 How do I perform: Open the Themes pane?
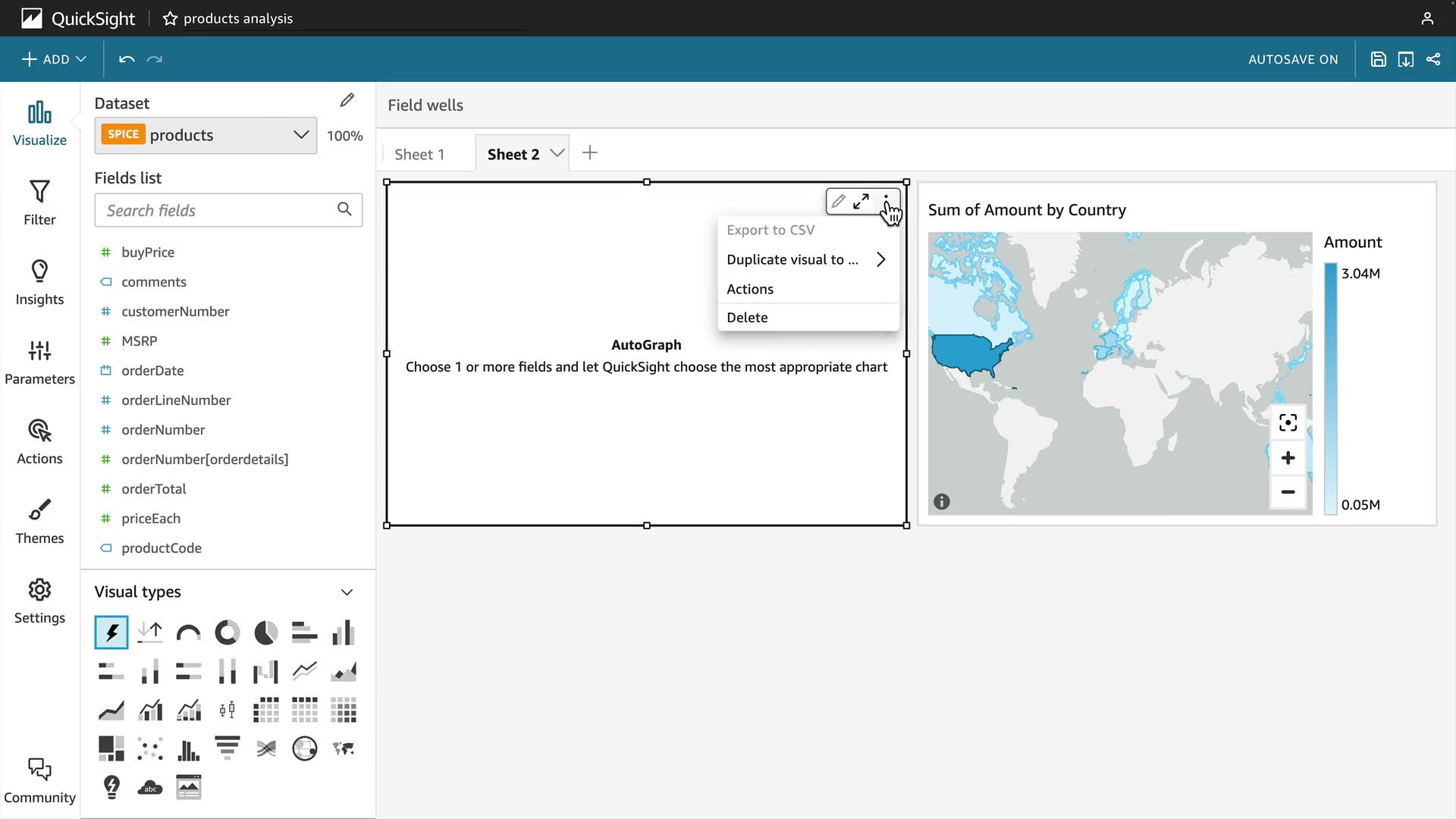click(39, 521)
